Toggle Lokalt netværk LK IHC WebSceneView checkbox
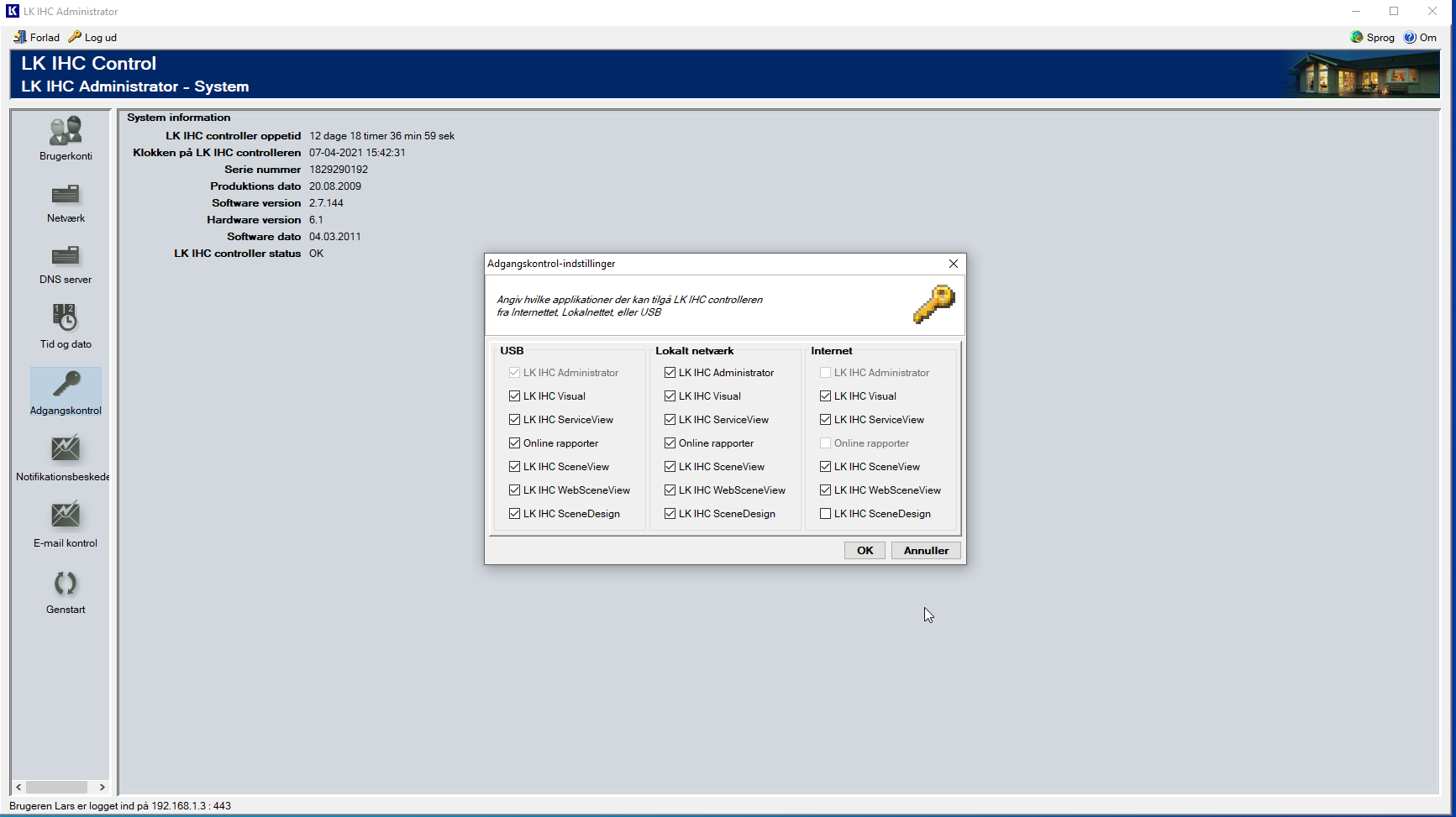The width and height of the screenshot is (1456, 817). tap(670, 490)
